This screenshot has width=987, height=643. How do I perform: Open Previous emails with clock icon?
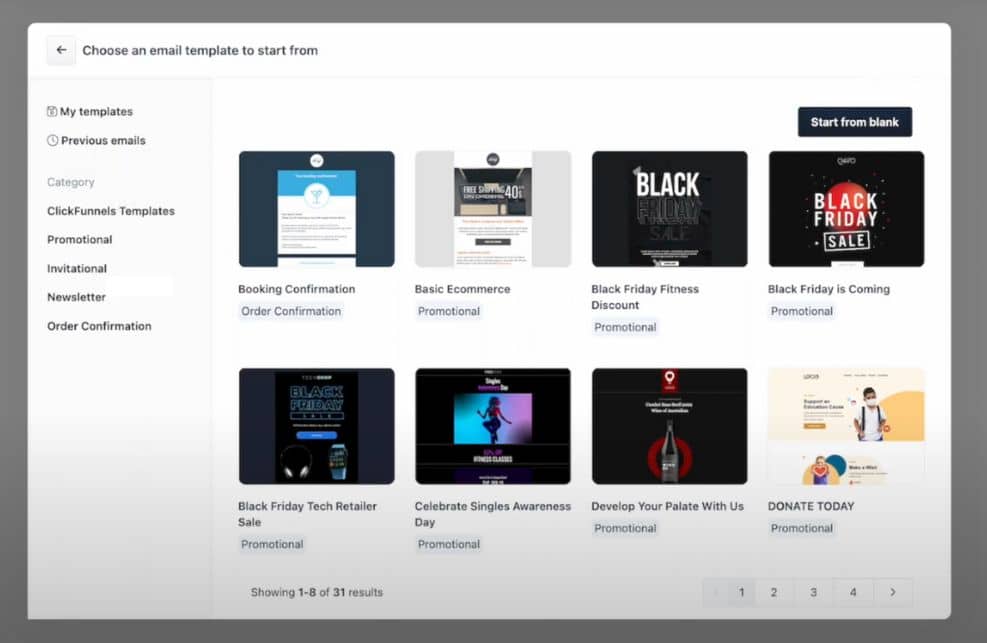(x=96, y=140)
